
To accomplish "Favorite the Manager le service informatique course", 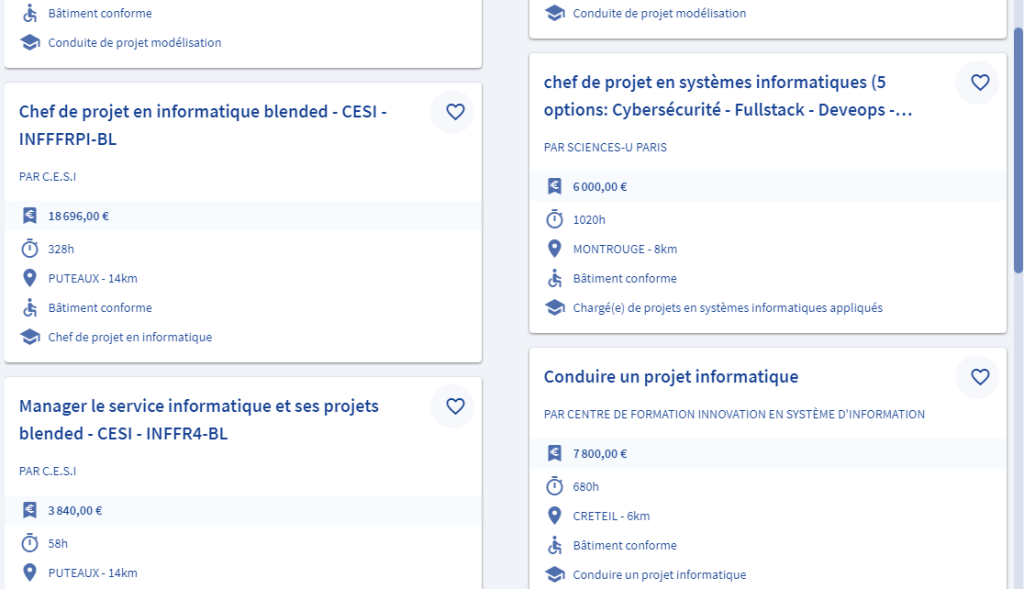I will coord(455,406).
